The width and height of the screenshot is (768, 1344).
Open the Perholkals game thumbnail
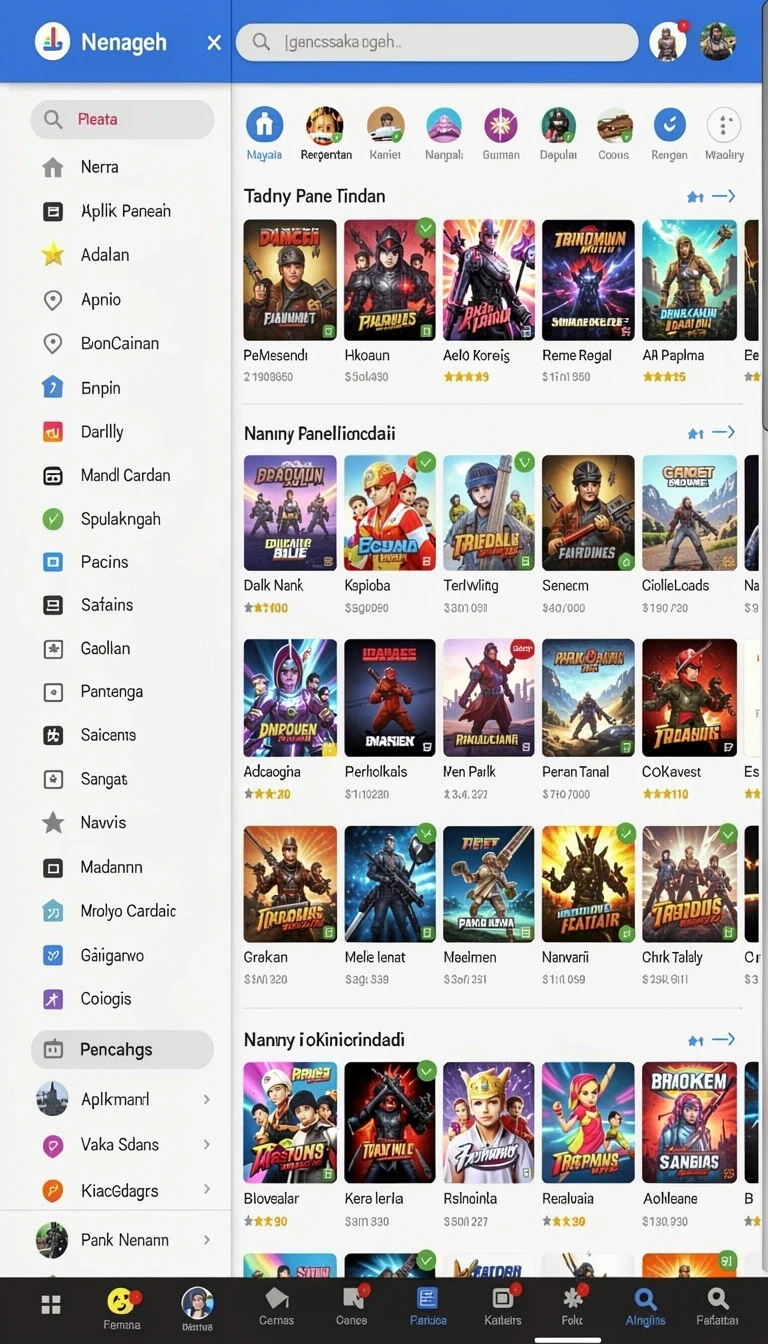[x=390, y=698]
